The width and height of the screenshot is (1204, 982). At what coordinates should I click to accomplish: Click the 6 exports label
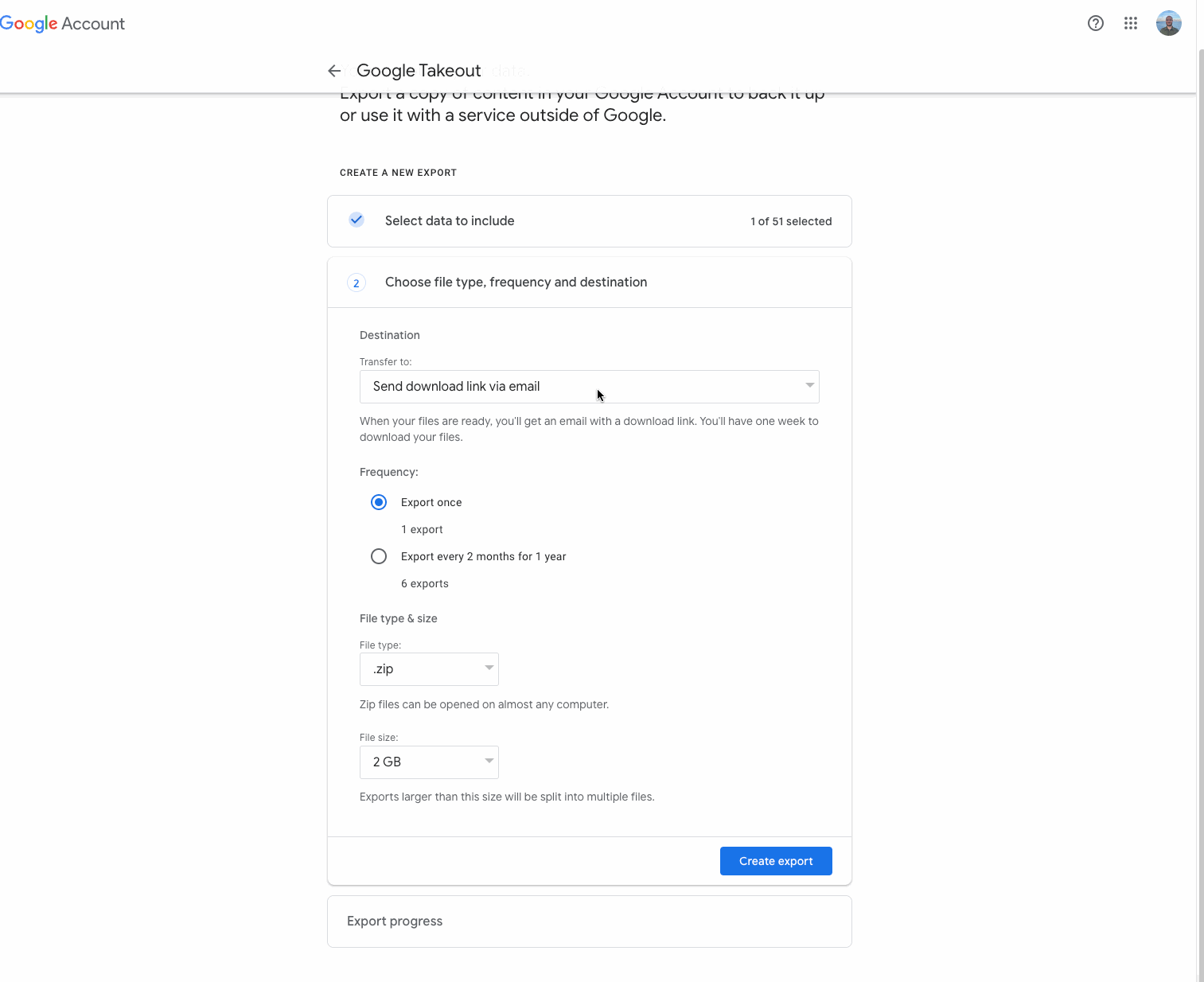pos(425,583)
